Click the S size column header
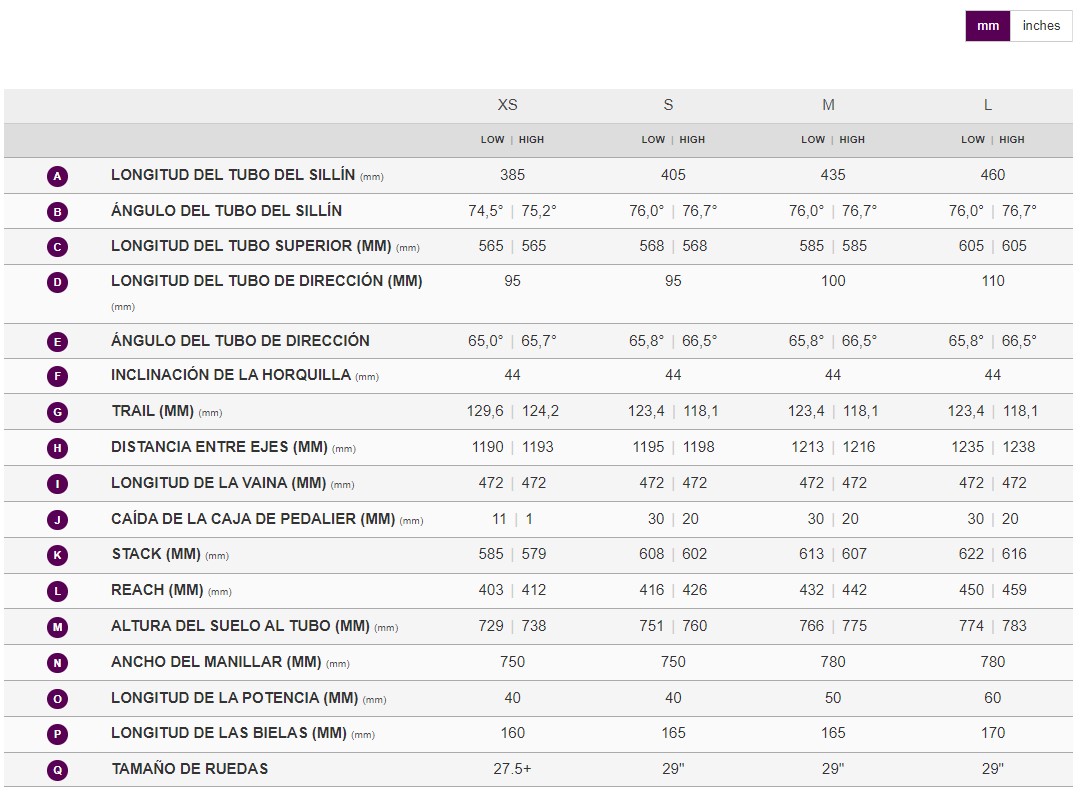 (x=668, y=105)
